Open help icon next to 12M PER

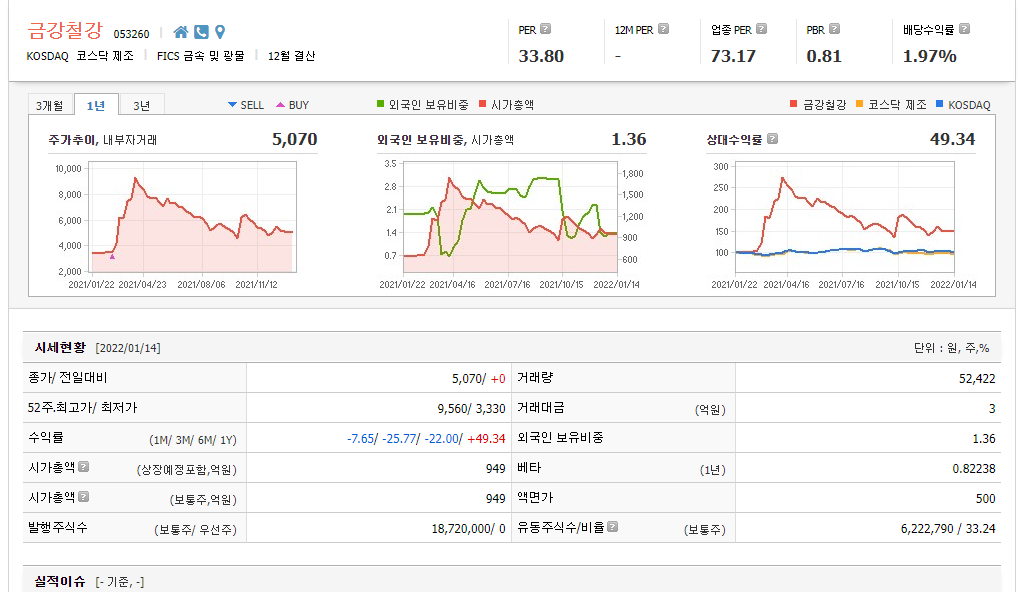click(x=663, y=29)
